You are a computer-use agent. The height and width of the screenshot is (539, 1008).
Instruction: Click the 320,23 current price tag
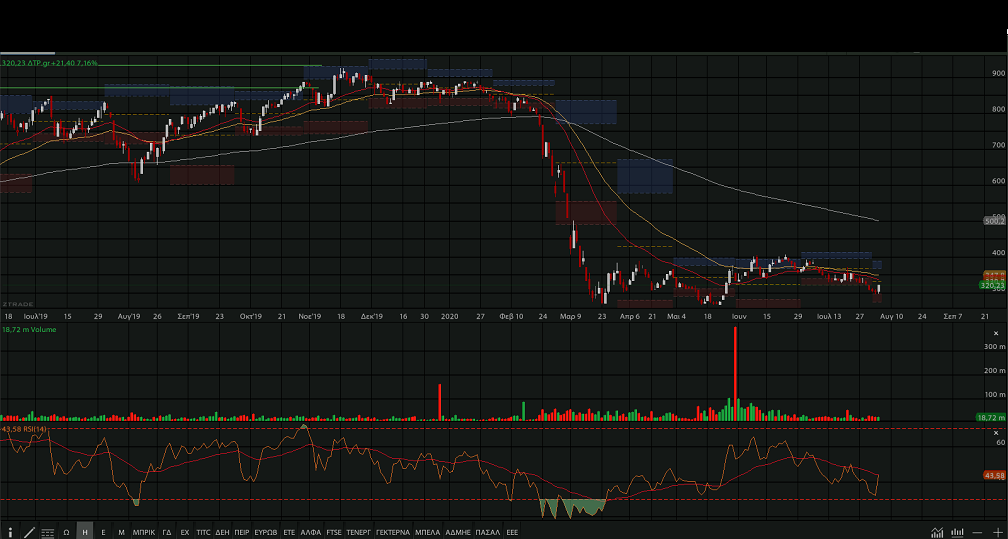coord(992,285)
